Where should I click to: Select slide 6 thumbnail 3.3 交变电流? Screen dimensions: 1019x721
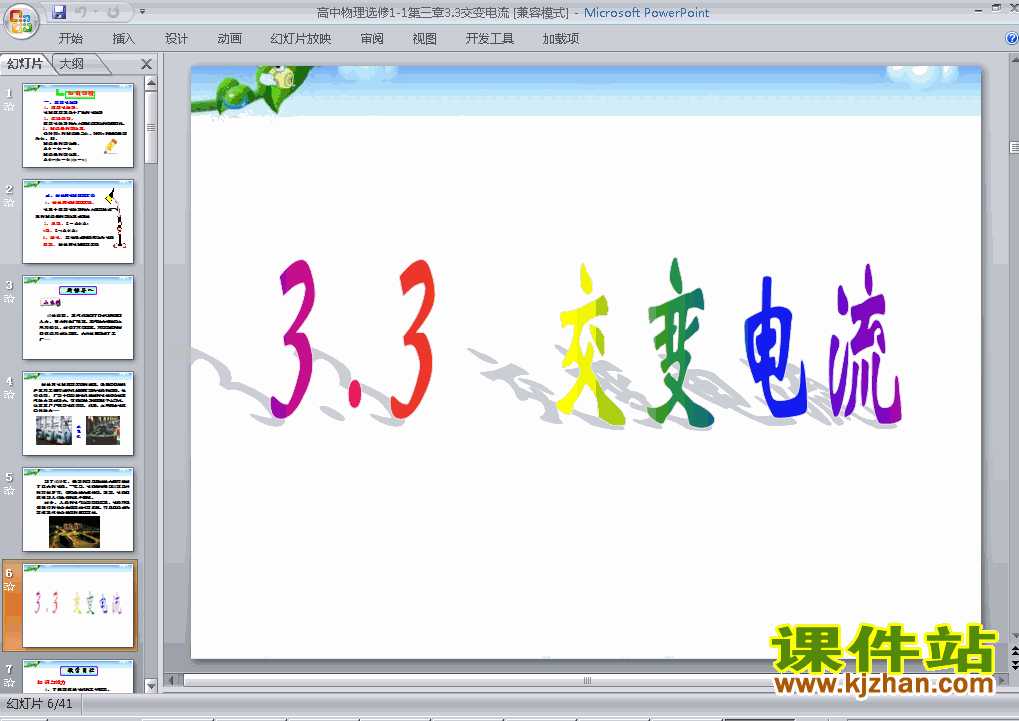click(x=78, y=606)
